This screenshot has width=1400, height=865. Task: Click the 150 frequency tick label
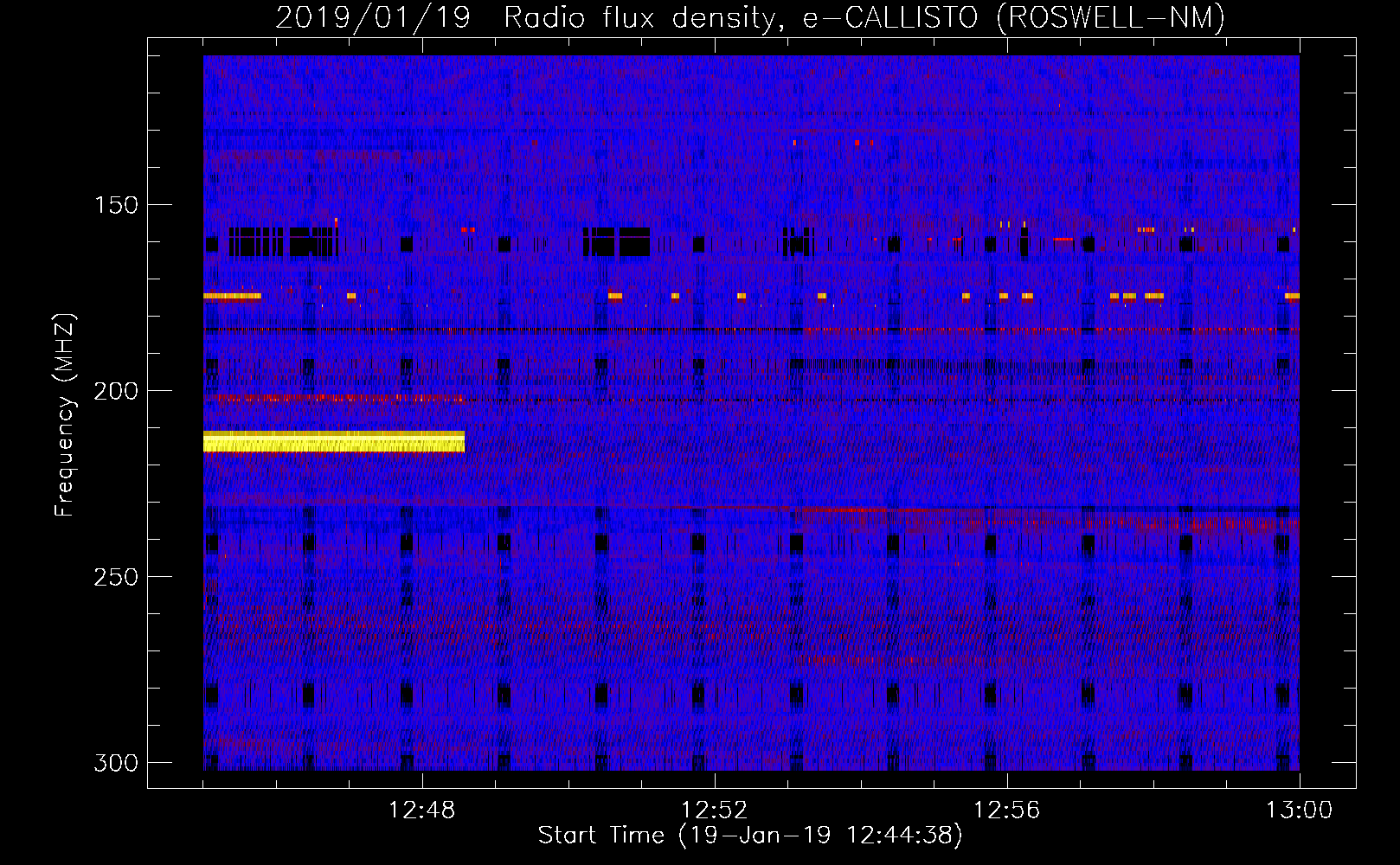pos(116,205)
